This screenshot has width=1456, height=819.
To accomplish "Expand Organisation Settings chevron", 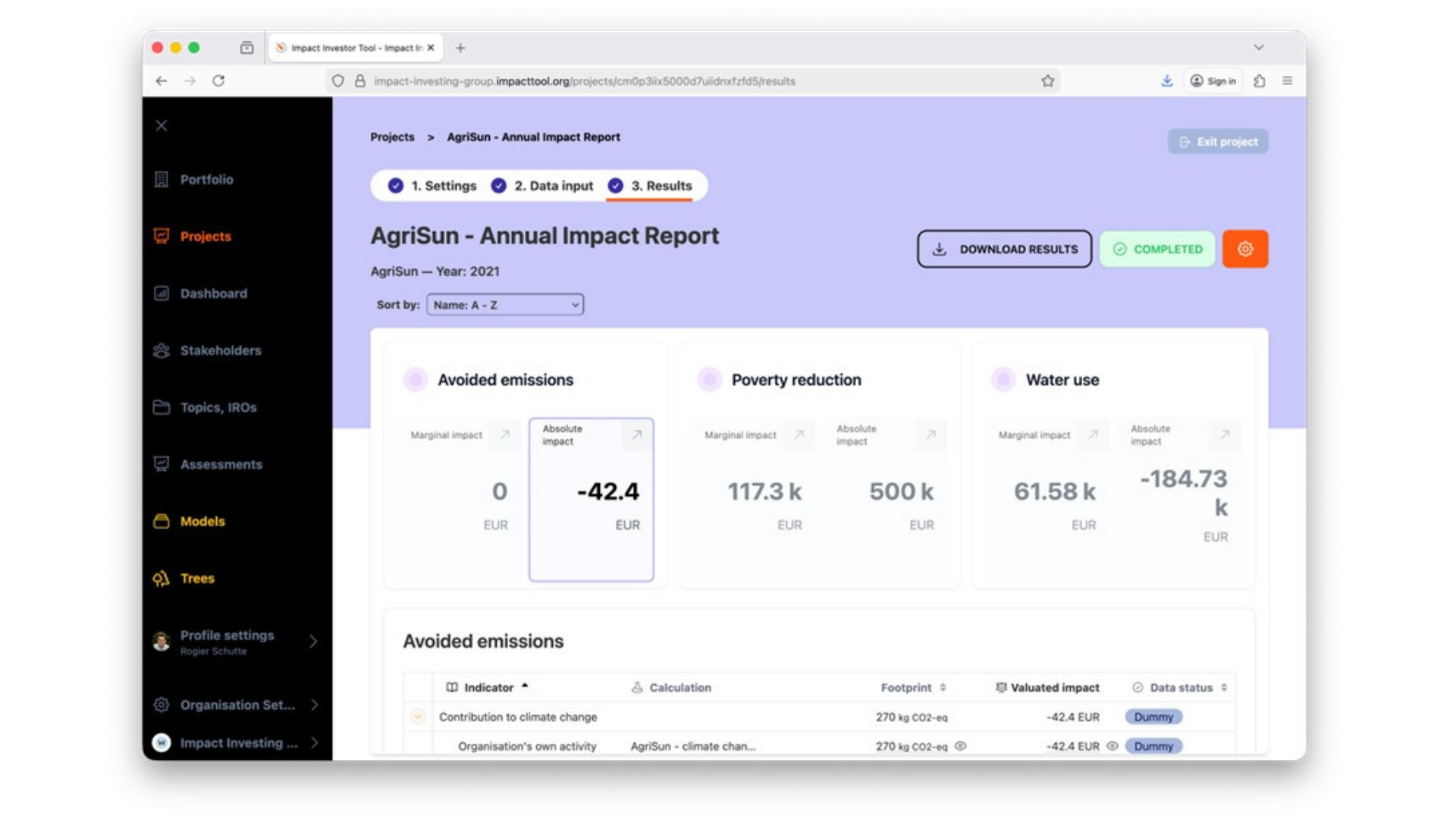I will 314,704.
